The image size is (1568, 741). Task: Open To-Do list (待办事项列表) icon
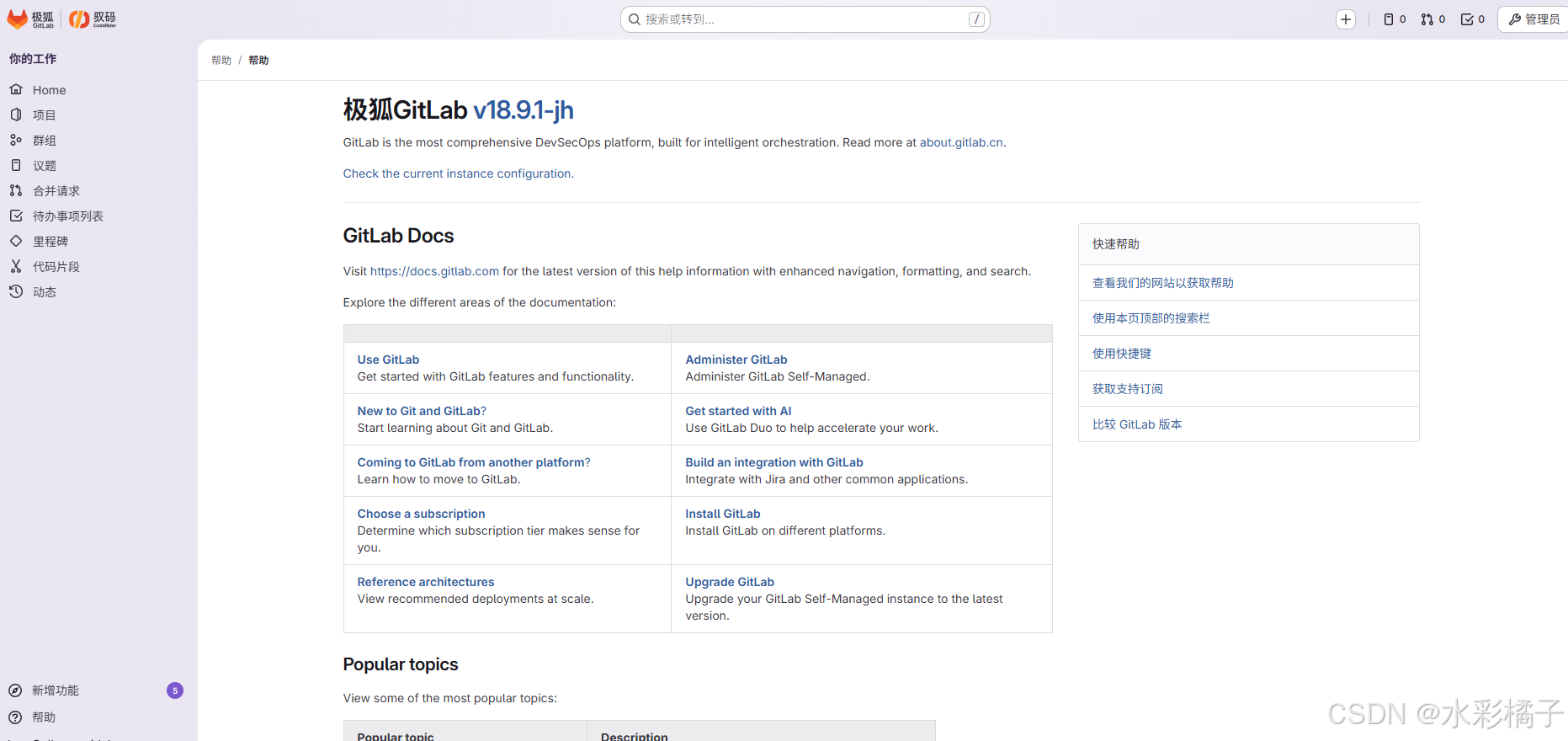point(16,216)
